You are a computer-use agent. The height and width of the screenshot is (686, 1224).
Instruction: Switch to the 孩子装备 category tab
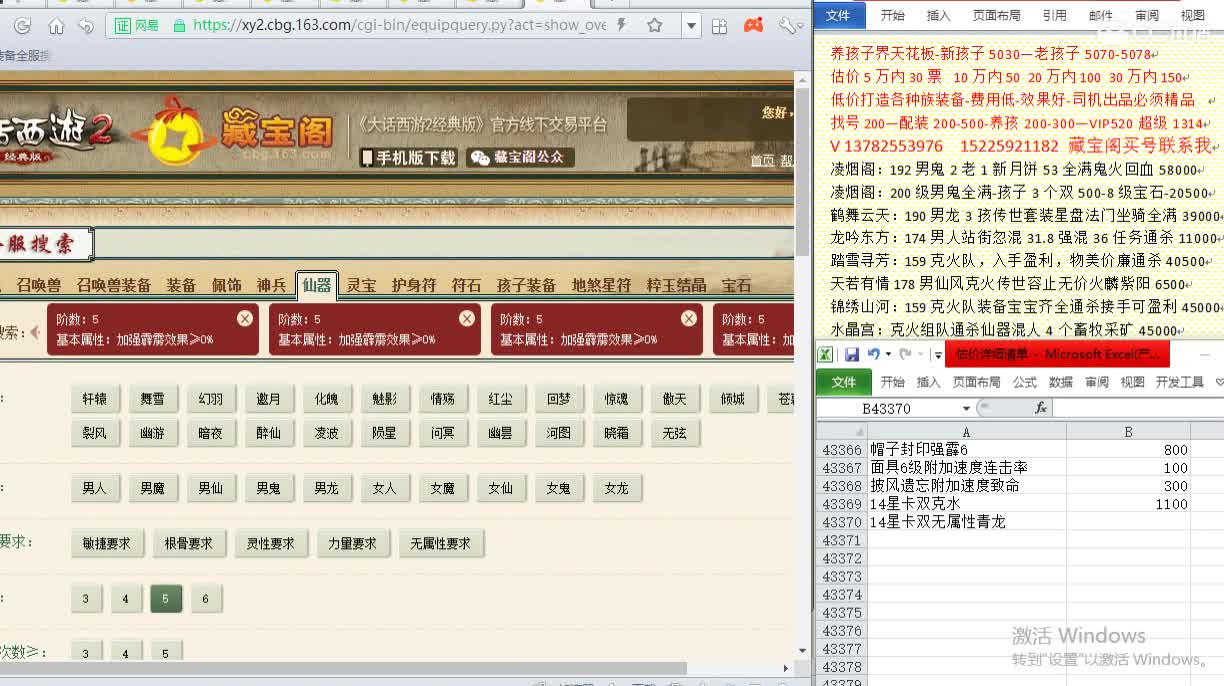pos(526,285)
